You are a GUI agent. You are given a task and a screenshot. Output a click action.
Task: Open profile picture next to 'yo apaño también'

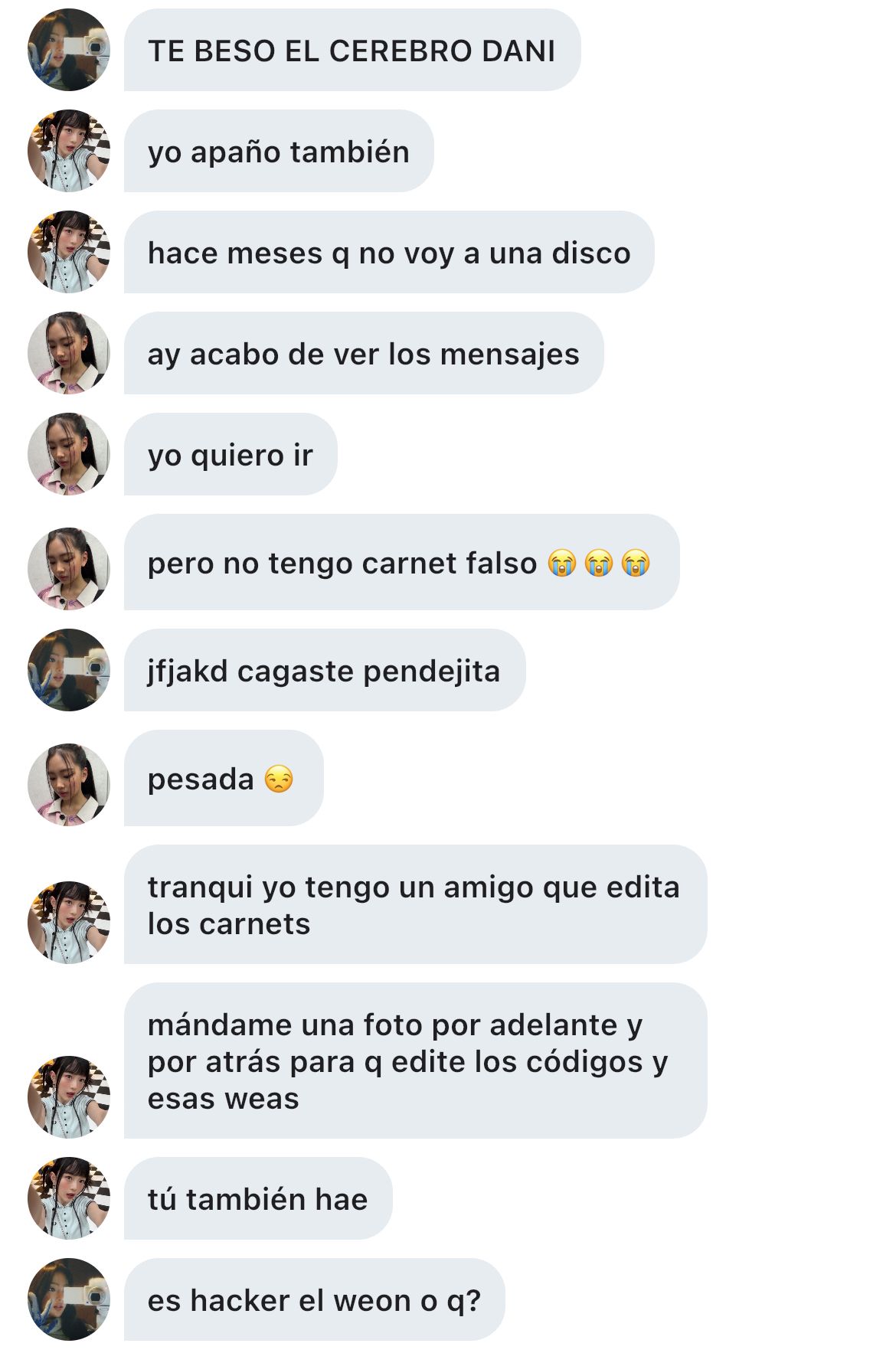[x=69, y=151]
